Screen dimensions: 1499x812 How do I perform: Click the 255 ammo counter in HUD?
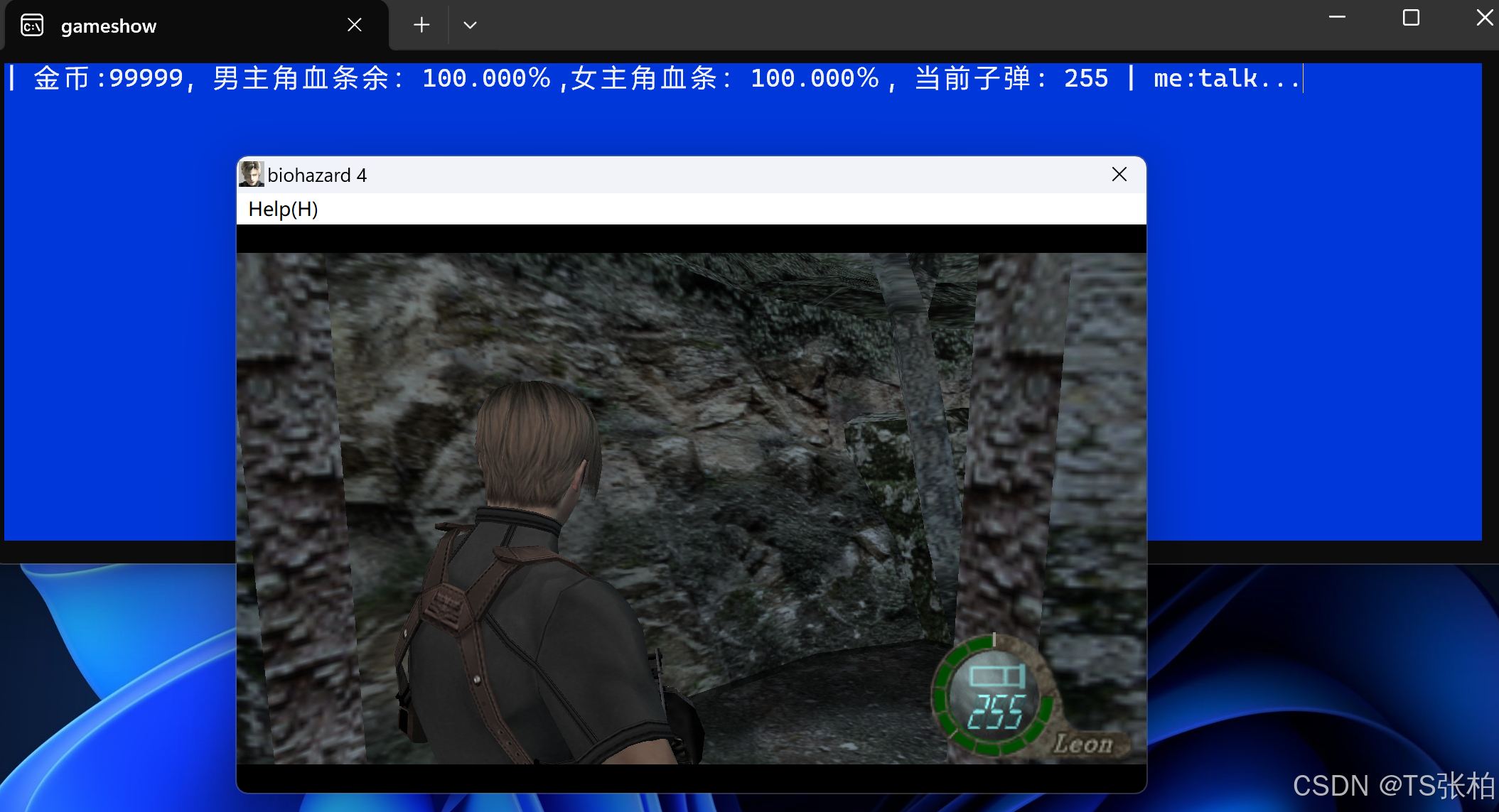[x=996, y=713]
